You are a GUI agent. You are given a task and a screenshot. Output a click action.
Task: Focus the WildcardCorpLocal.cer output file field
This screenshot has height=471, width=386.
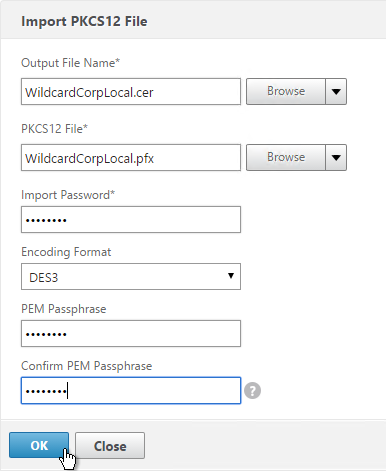[x=131, y=92]
